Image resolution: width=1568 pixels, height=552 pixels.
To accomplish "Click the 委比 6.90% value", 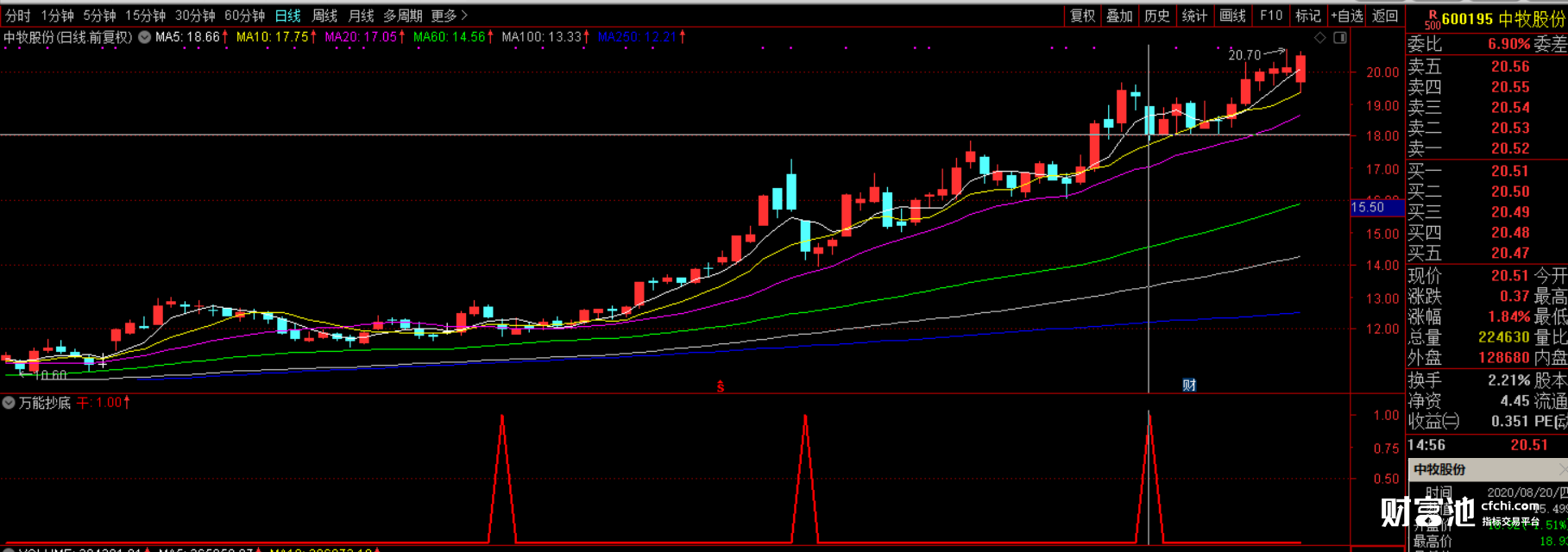I will pyautogui.click(x=1509, y=44).
